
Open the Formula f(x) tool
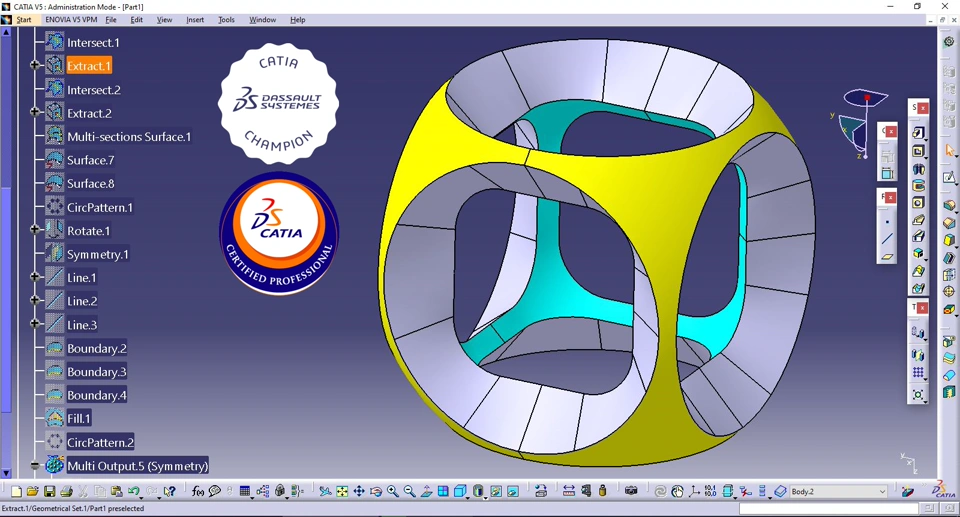click(x=198, y=491)
